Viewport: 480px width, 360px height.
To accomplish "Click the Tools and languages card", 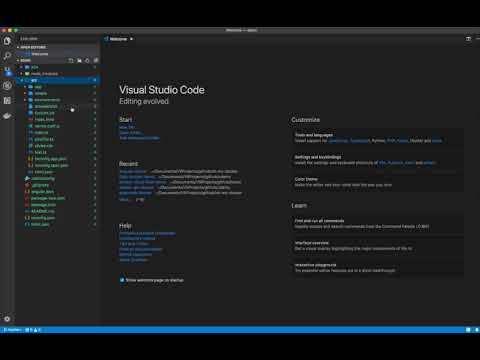I will point(377,138).
